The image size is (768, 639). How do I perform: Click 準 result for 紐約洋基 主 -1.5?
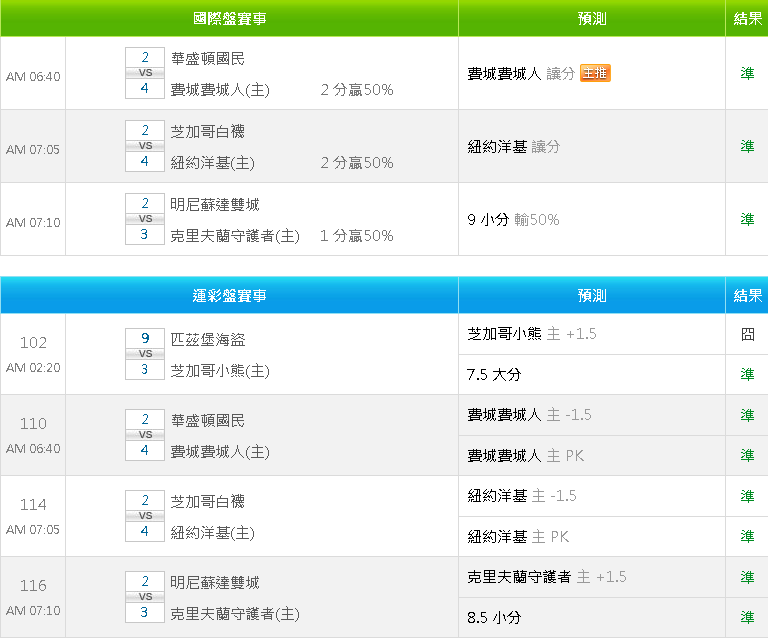click(747, 496)
